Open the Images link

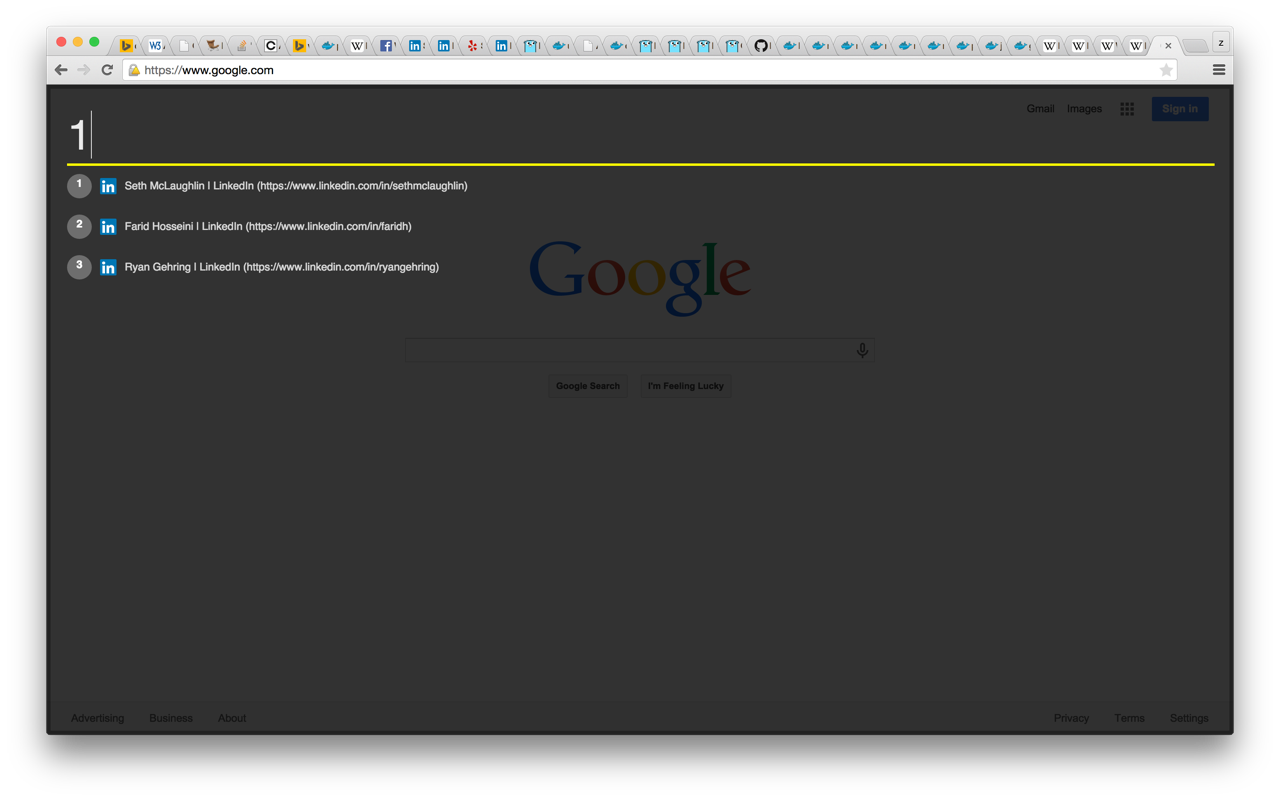tap(1084, 109)
